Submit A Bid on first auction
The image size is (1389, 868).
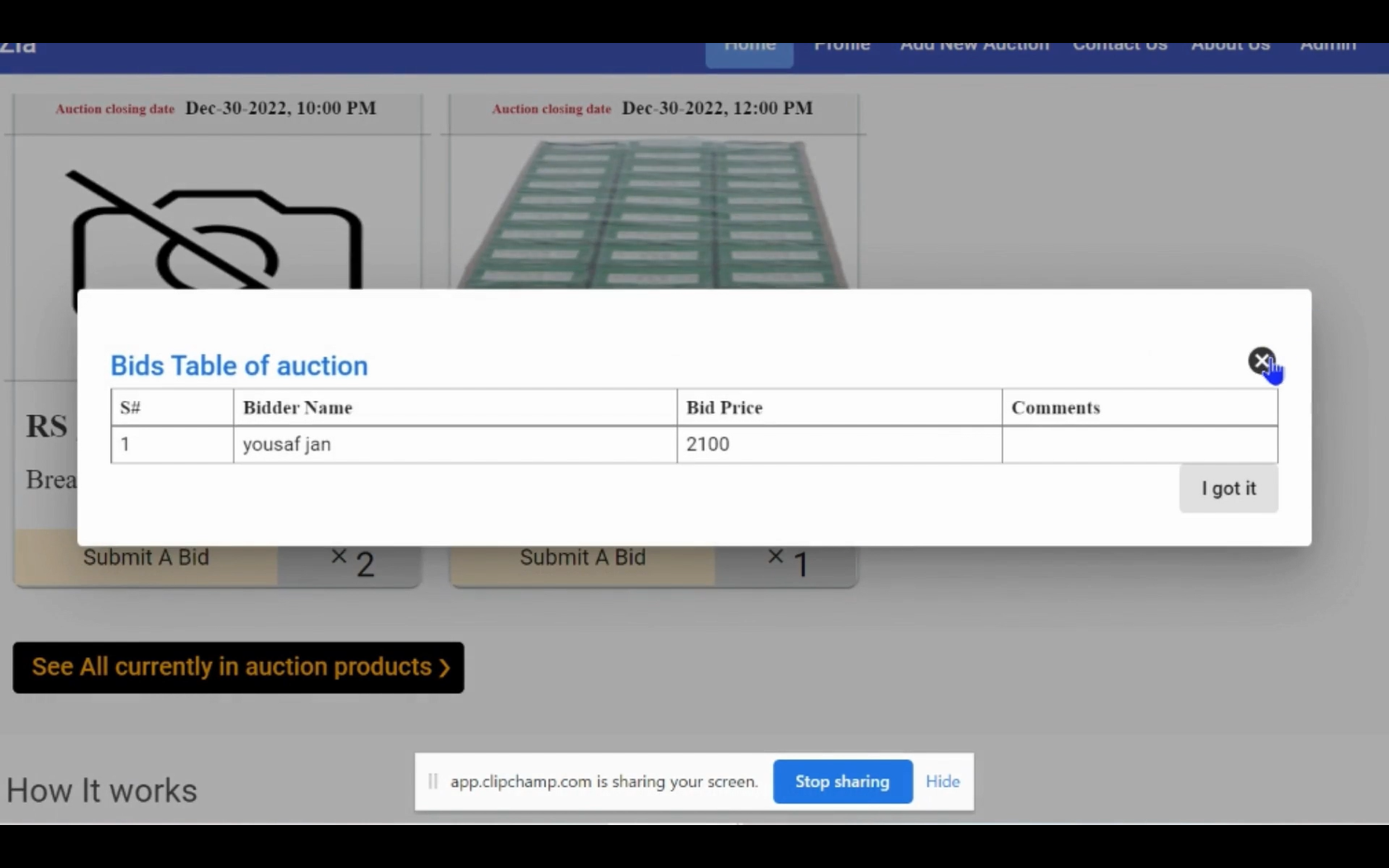(146, 559)
